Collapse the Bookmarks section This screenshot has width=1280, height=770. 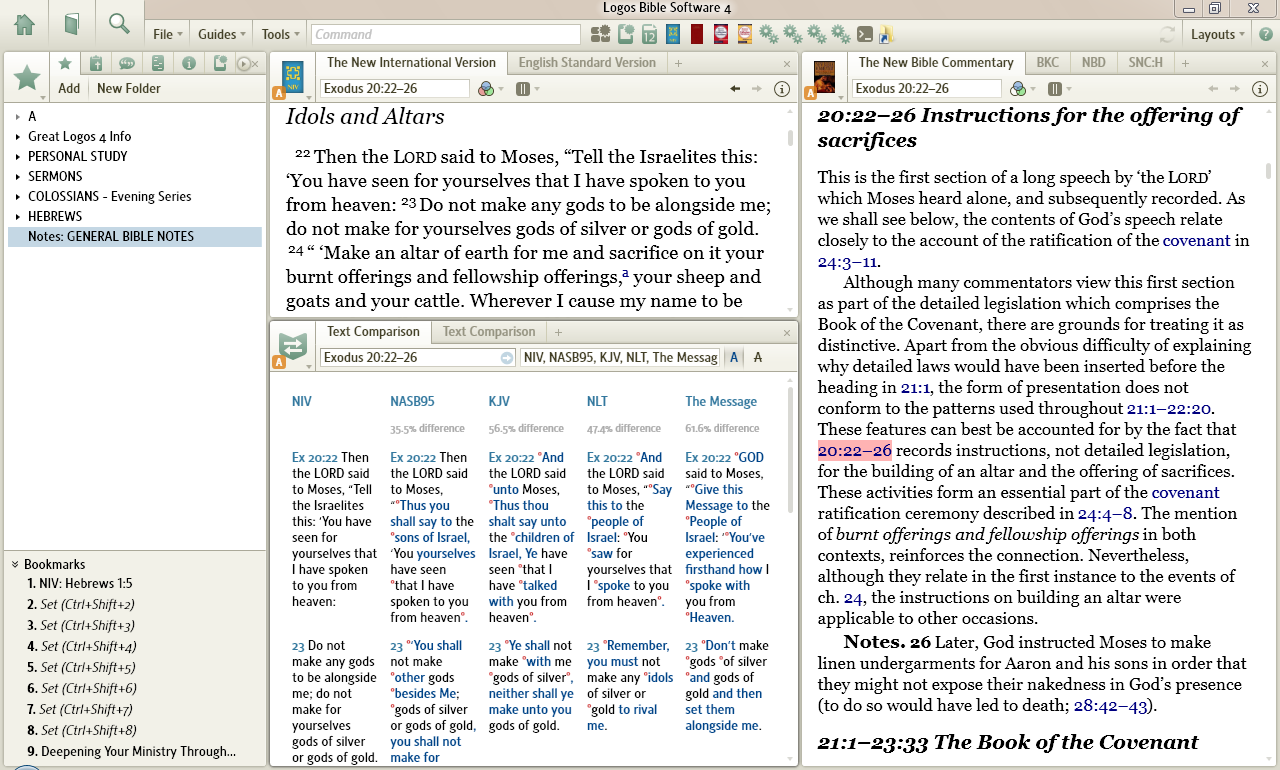pyautogui.click(x=15, y=564)
